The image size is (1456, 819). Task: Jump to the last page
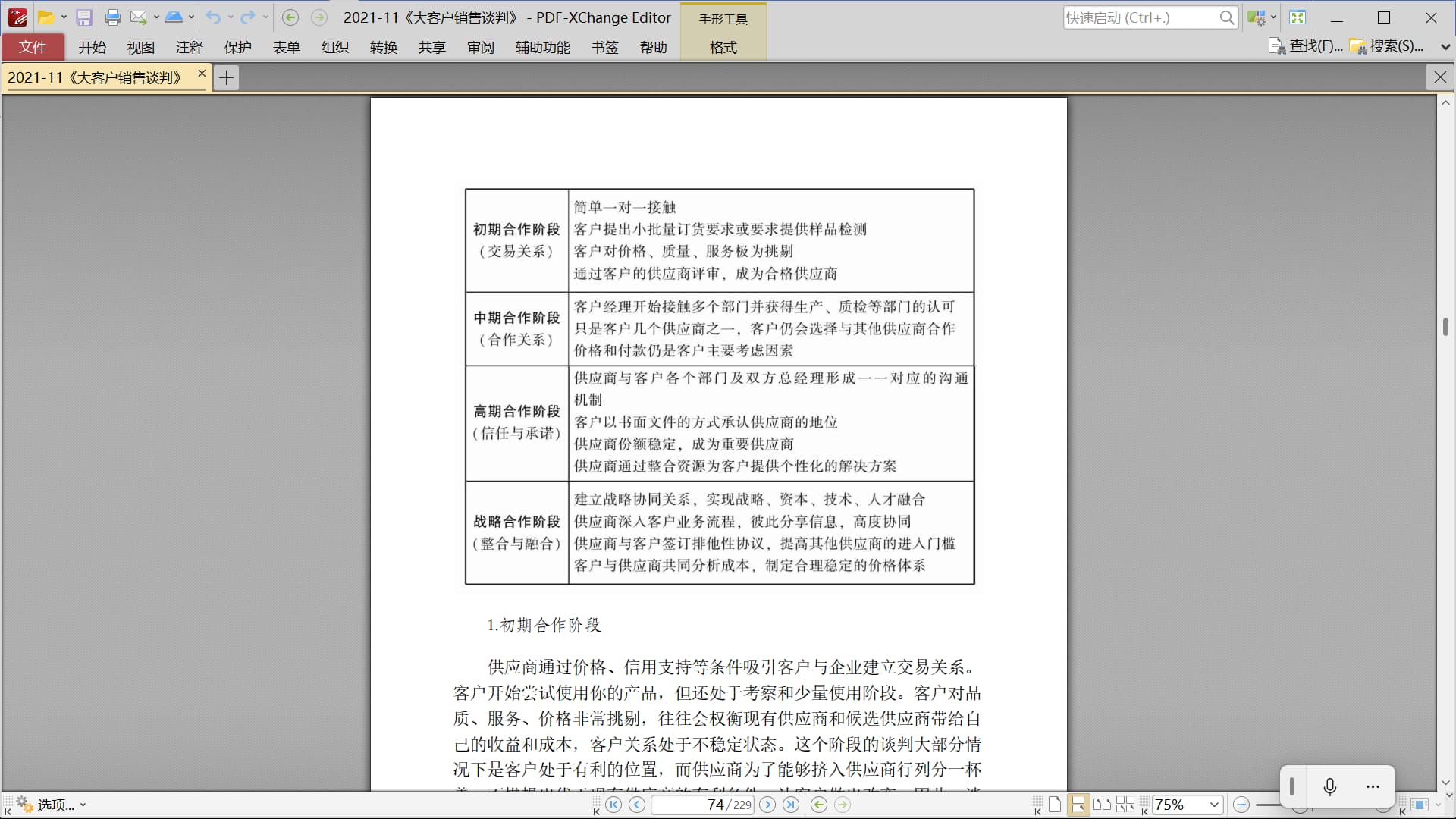pos(791,805)
